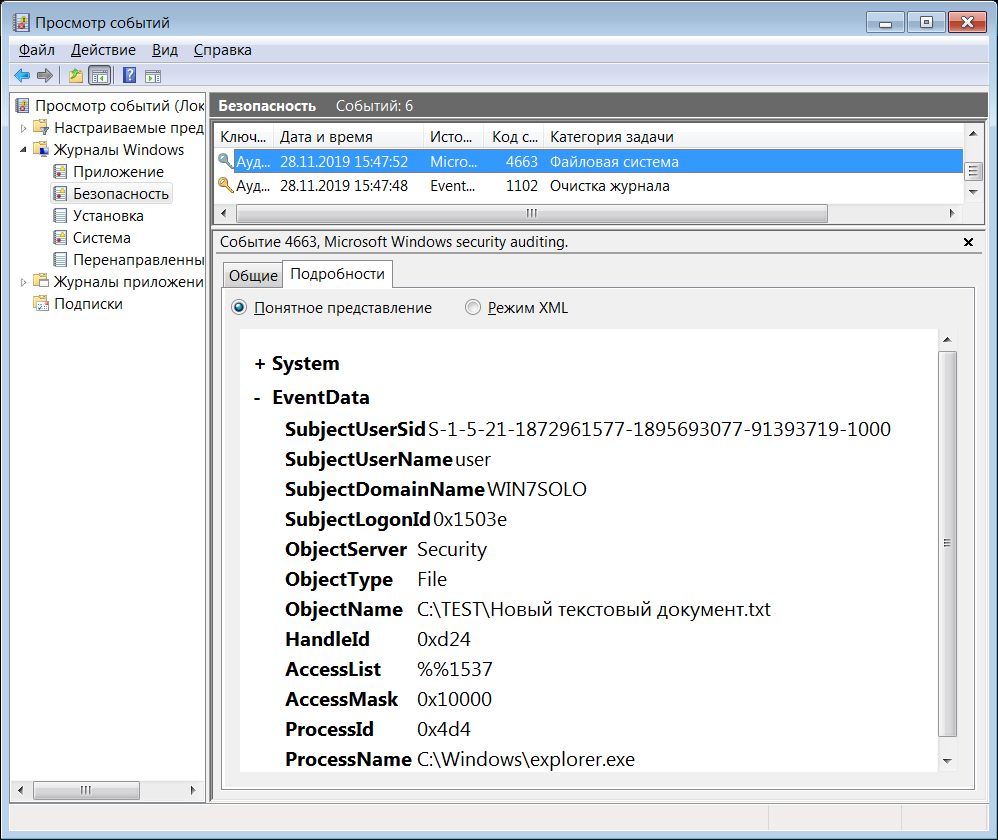Select the Понятное представление radio button

[239, 308]
